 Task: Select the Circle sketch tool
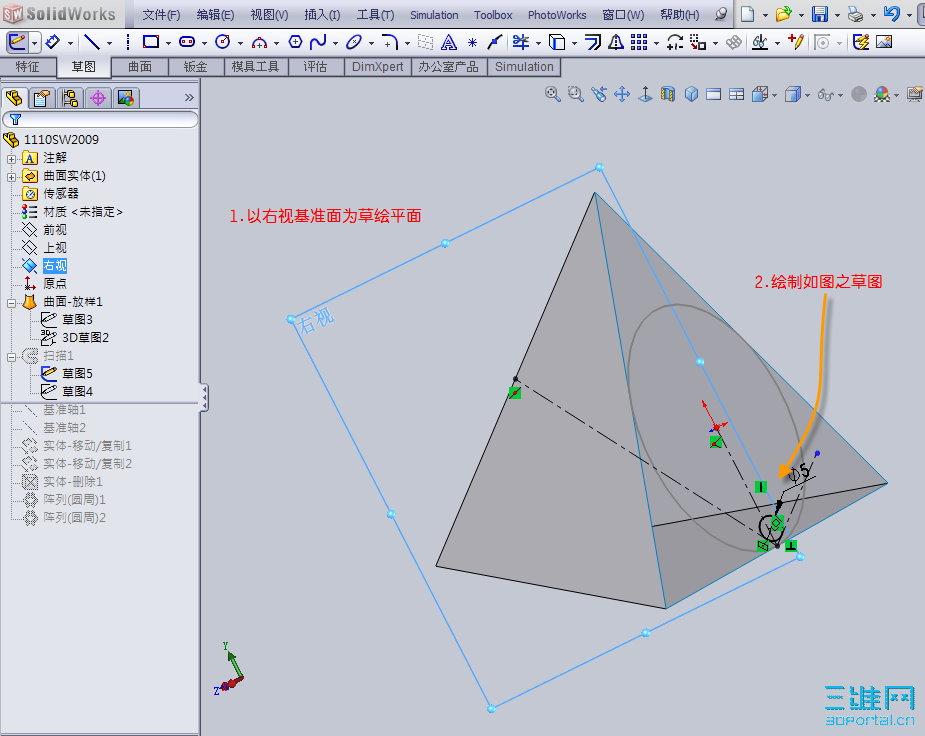point(223,42)
